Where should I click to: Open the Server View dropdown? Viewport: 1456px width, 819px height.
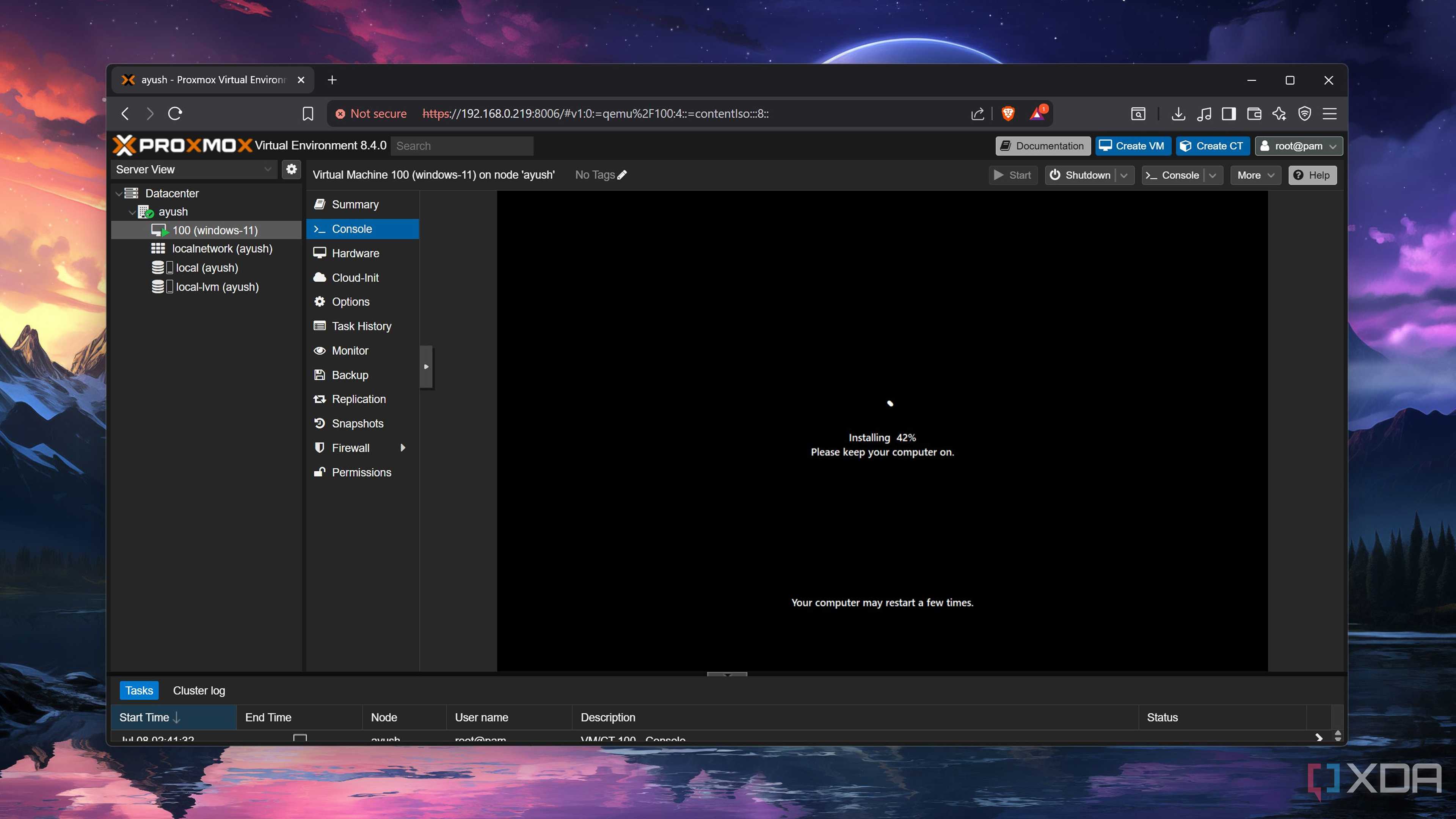pos(195,169)
